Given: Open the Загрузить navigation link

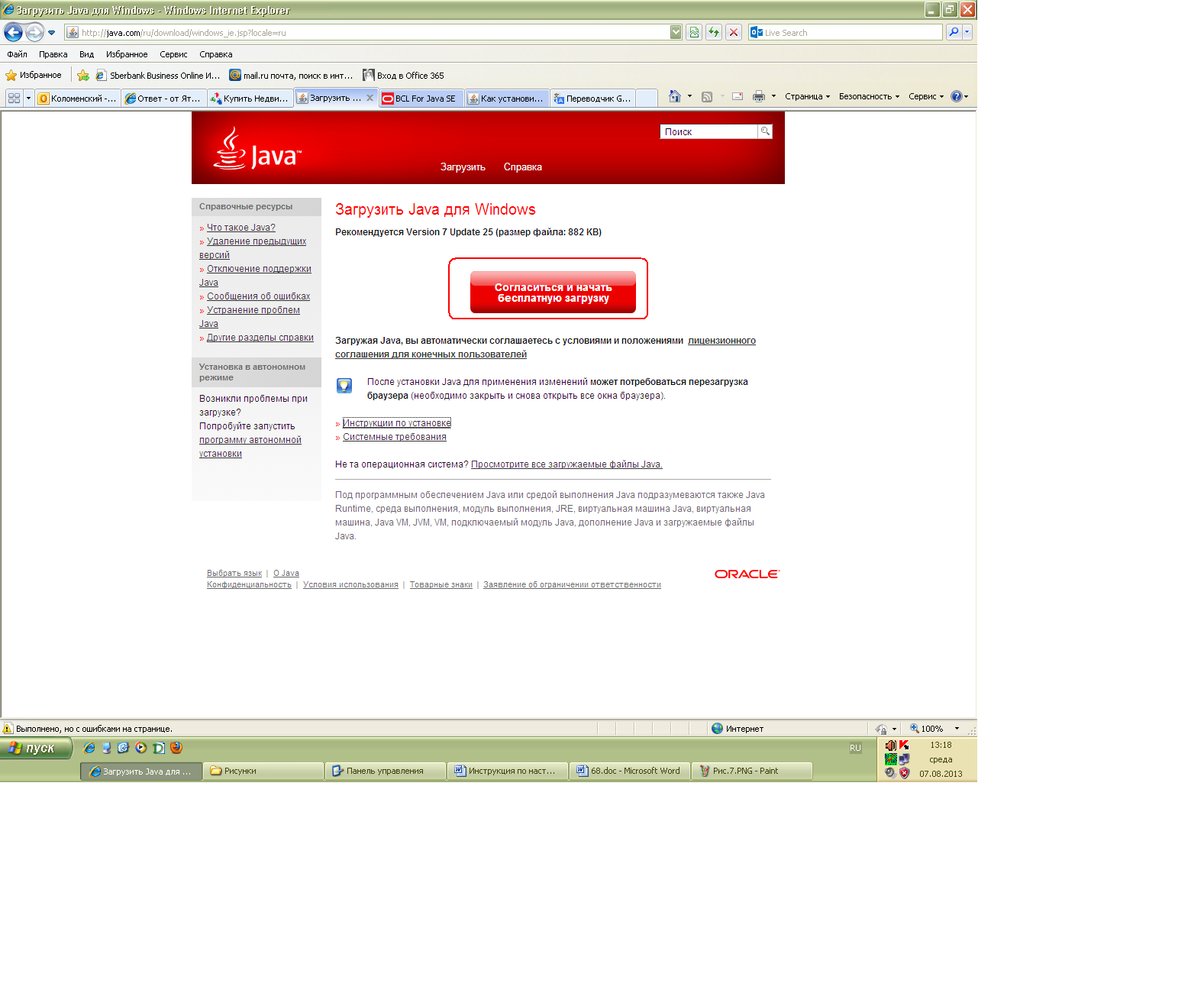Looking at the screenshot, I should tap(463, 167).
